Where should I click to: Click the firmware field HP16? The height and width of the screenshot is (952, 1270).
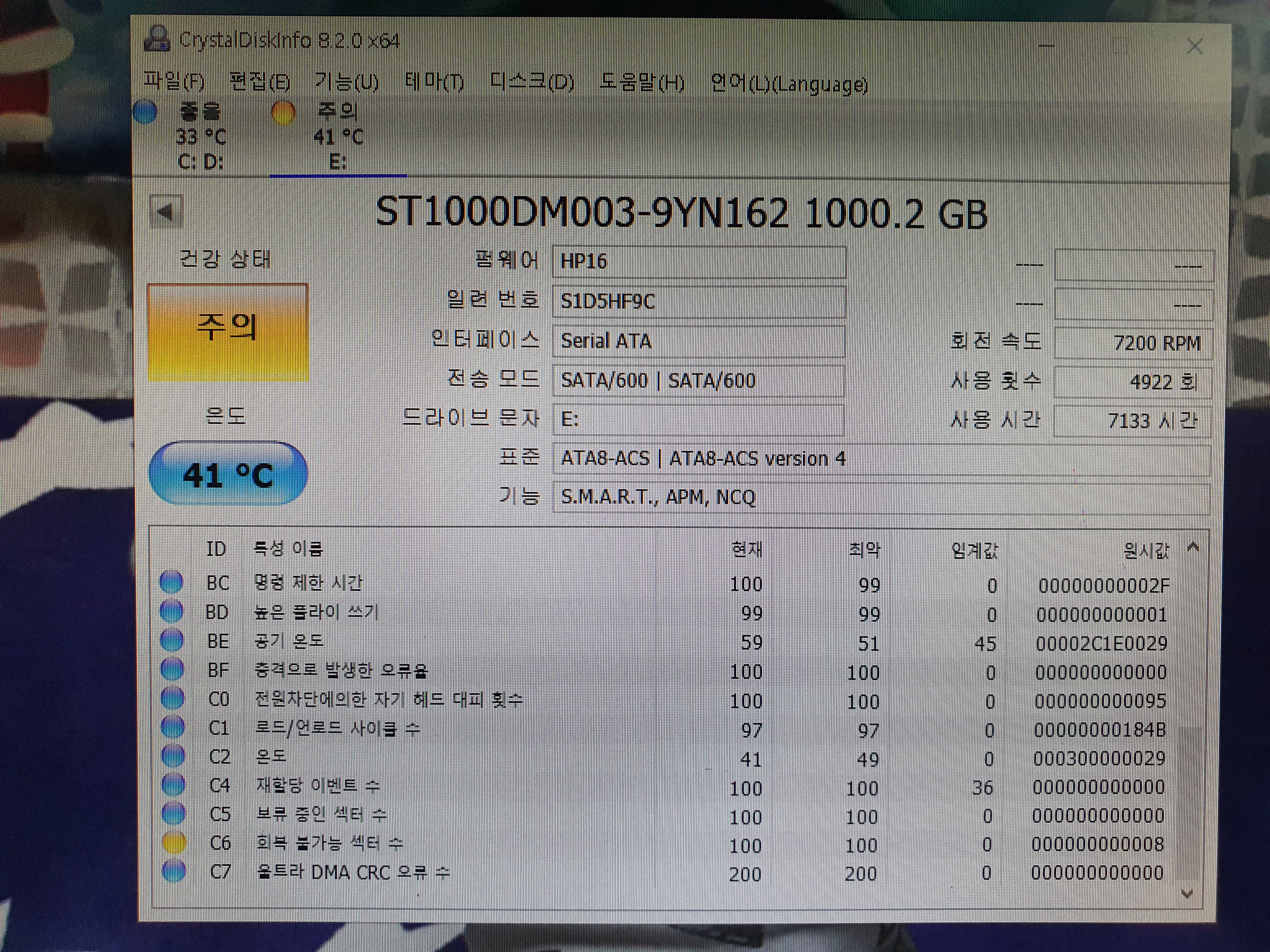pos(699,262)
